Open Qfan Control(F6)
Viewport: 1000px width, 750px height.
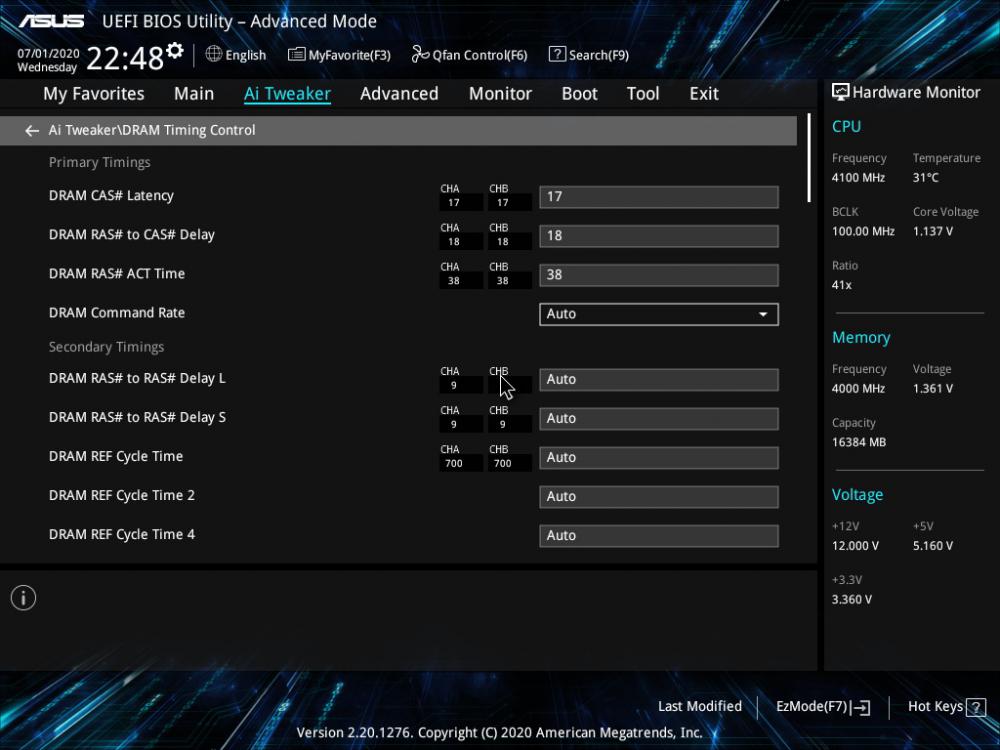(x=469, y=55)
